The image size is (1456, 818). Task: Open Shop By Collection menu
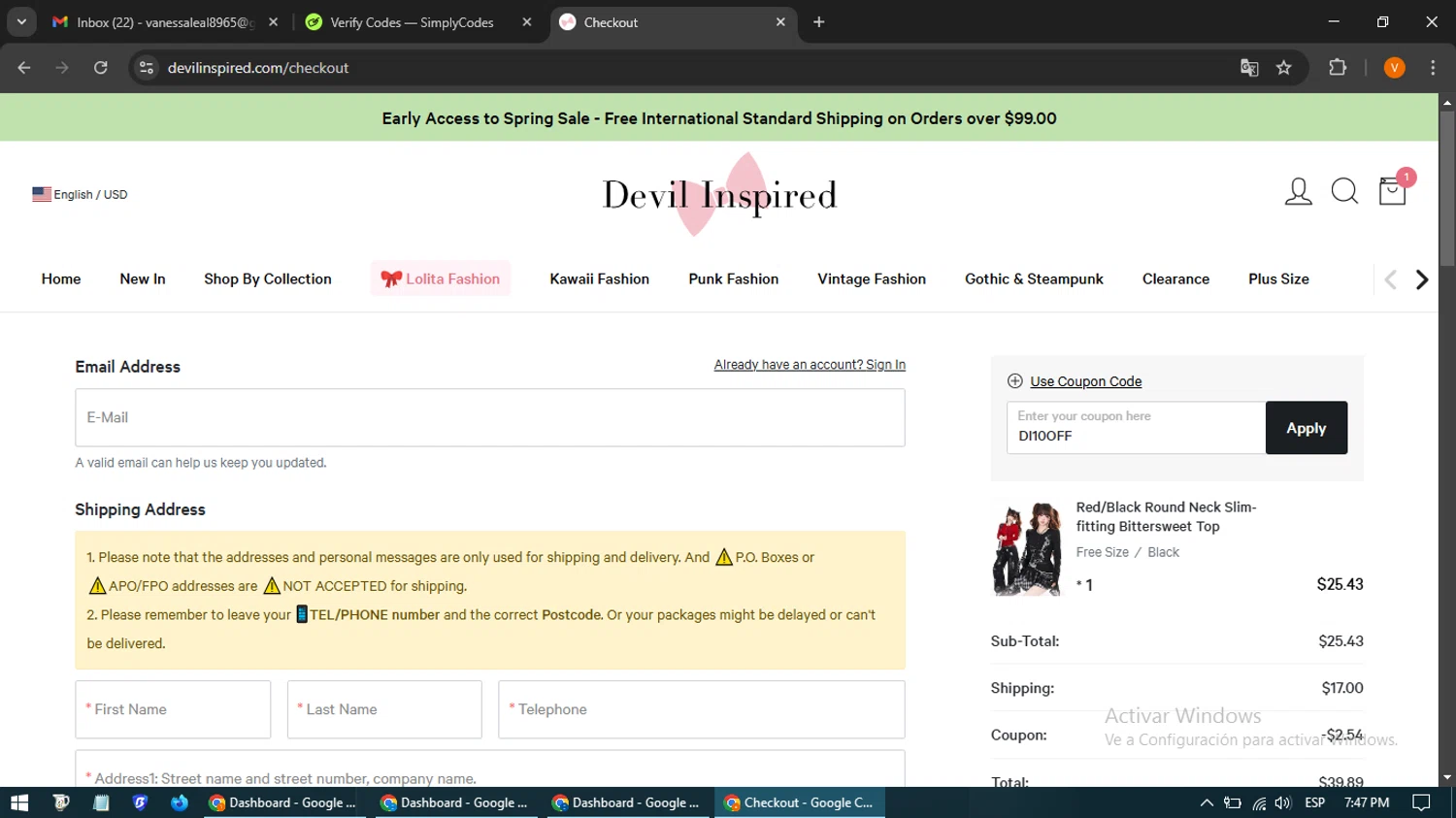(x=268, y=279)
